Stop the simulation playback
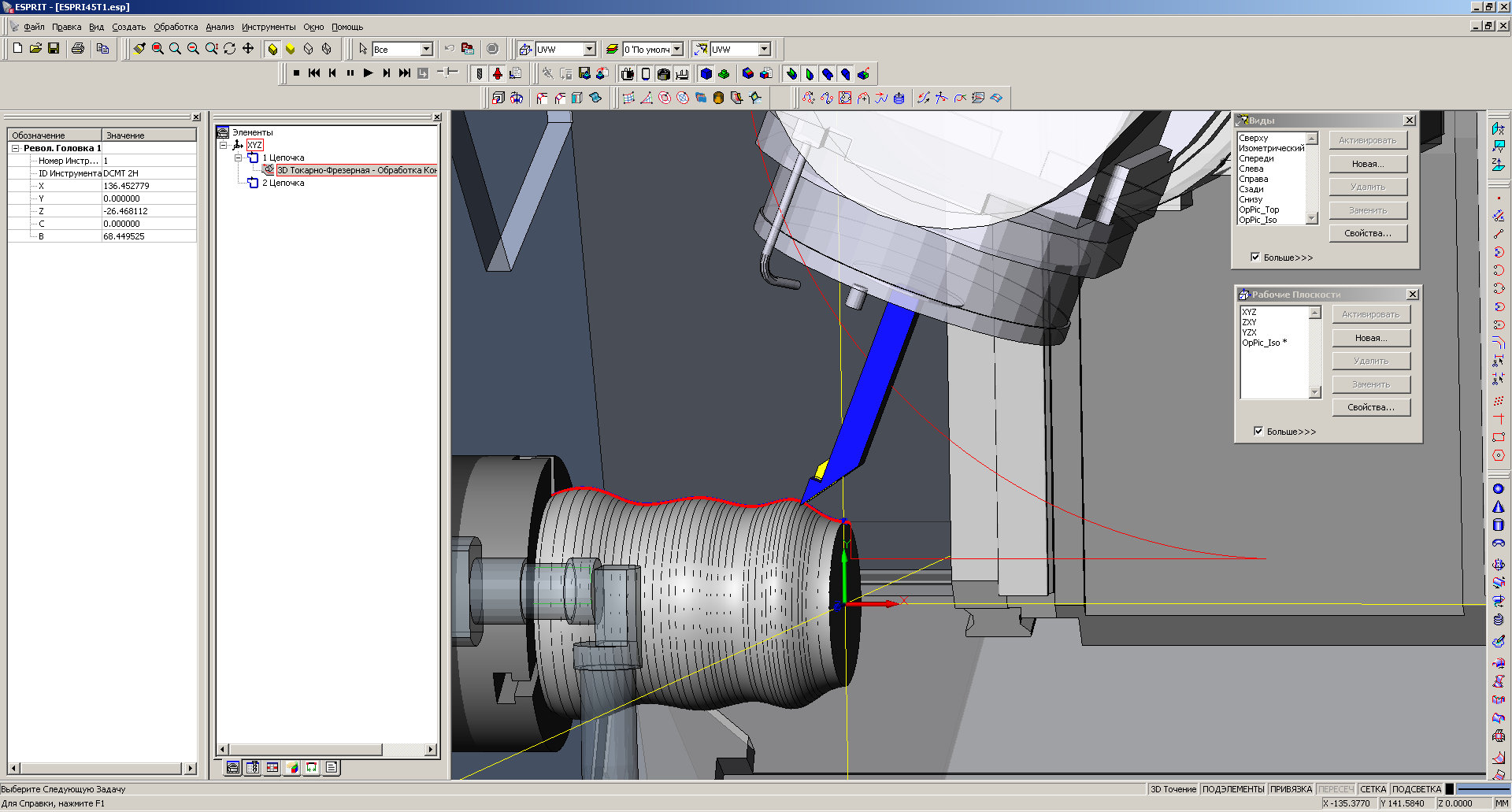This screenshot has width=1512, height=812. tap(296, 73)
